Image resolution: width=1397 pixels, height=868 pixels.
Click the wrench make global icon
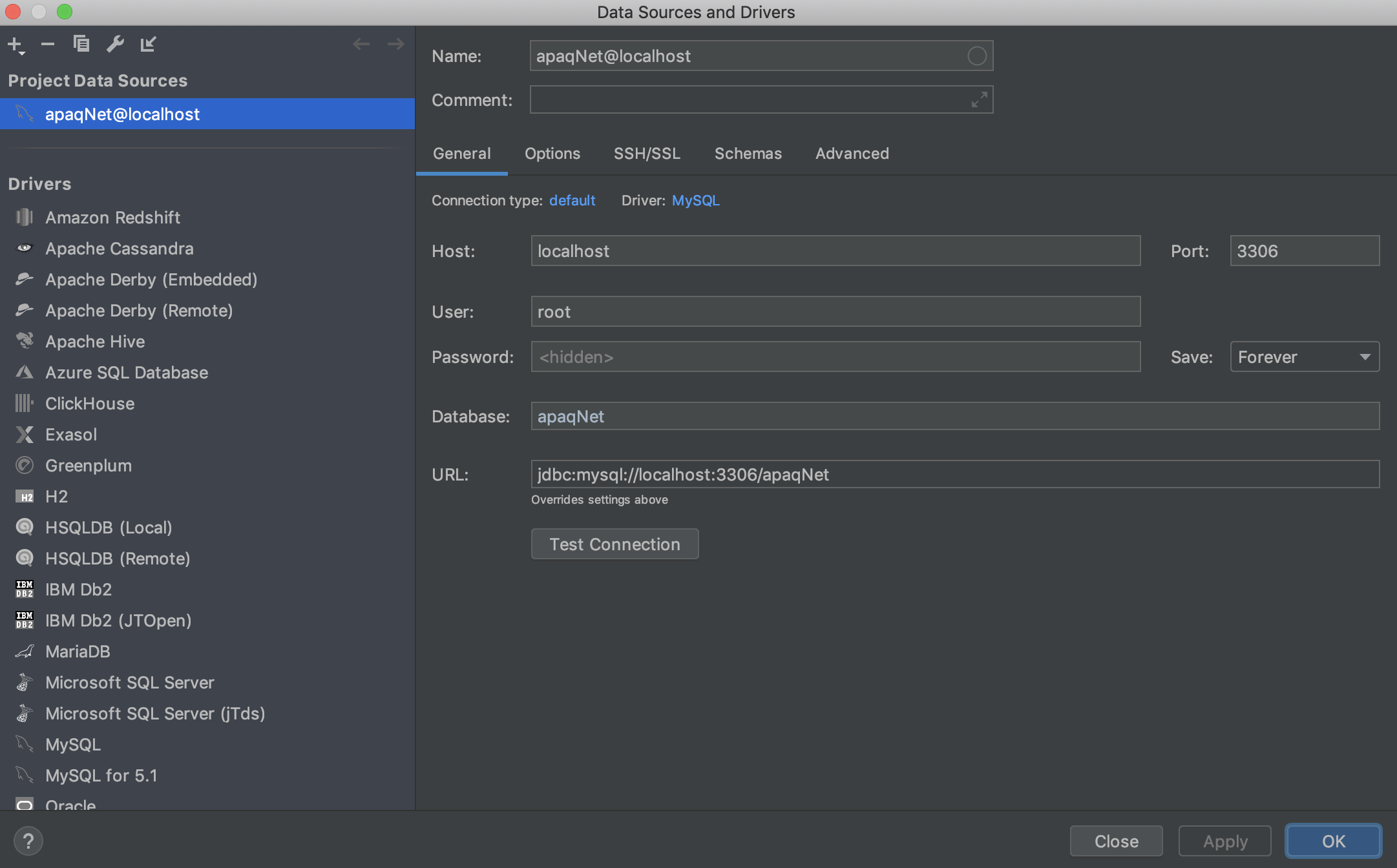pyautogui.click(x=115, y=44)
